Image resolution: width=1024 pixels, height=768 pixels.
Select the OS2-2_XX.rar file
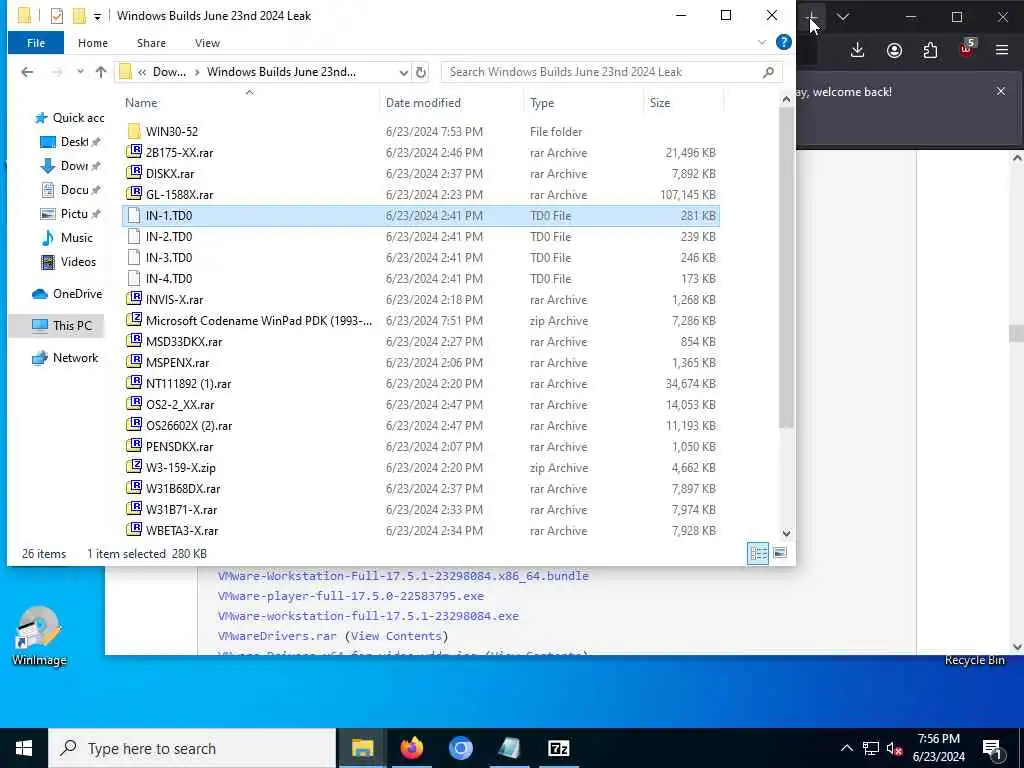point(180,404)
